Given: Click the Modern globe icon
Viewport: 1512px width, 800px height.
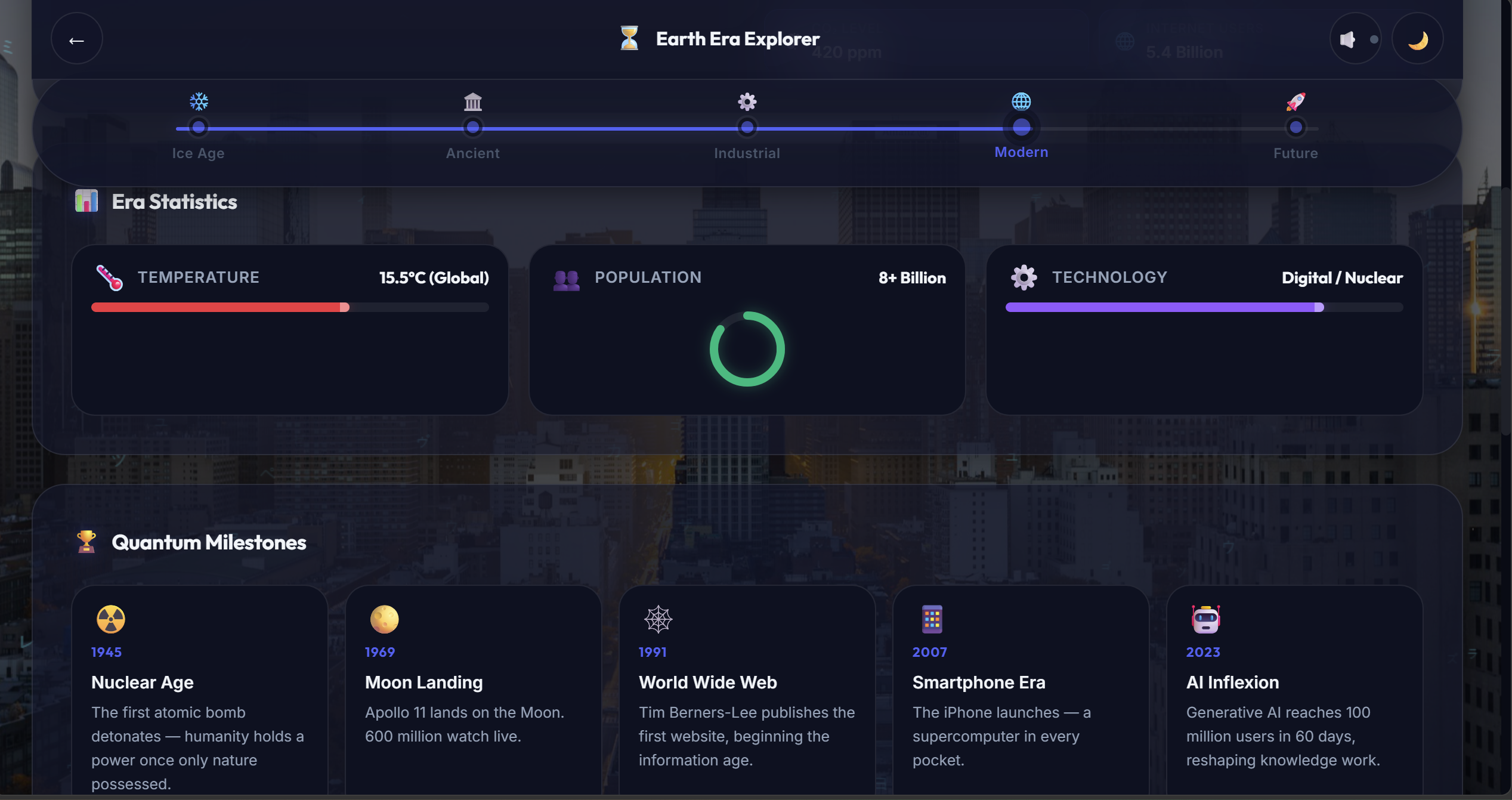Looking at the screenshot, I should coord(1021,101).
